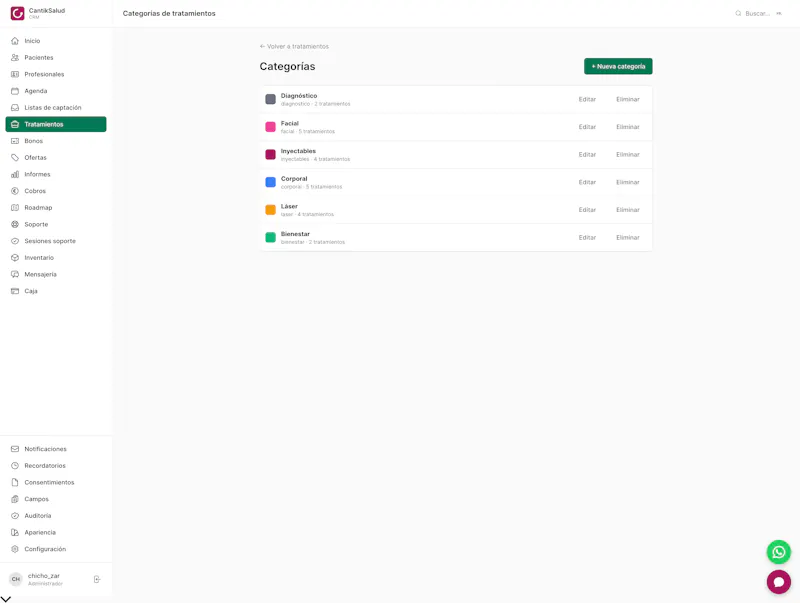Go to Pacientes menu label
Image resolution: width=800 pixels, height=603 pixels.
point(39,58)
